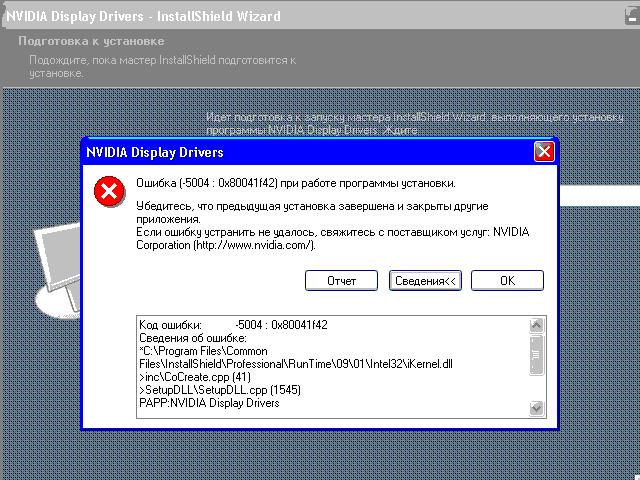Click the details scrollbar up arrow

pos(537,325)
